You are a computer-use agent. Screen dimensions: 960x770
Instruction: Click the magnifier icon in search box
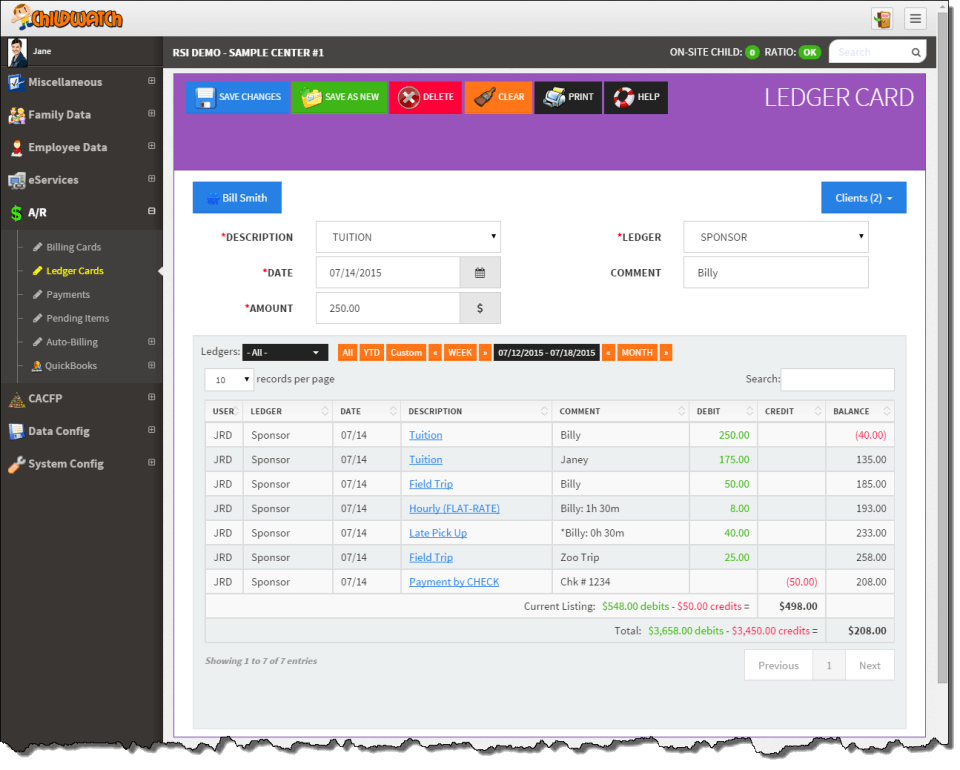(x=916, y=52)
